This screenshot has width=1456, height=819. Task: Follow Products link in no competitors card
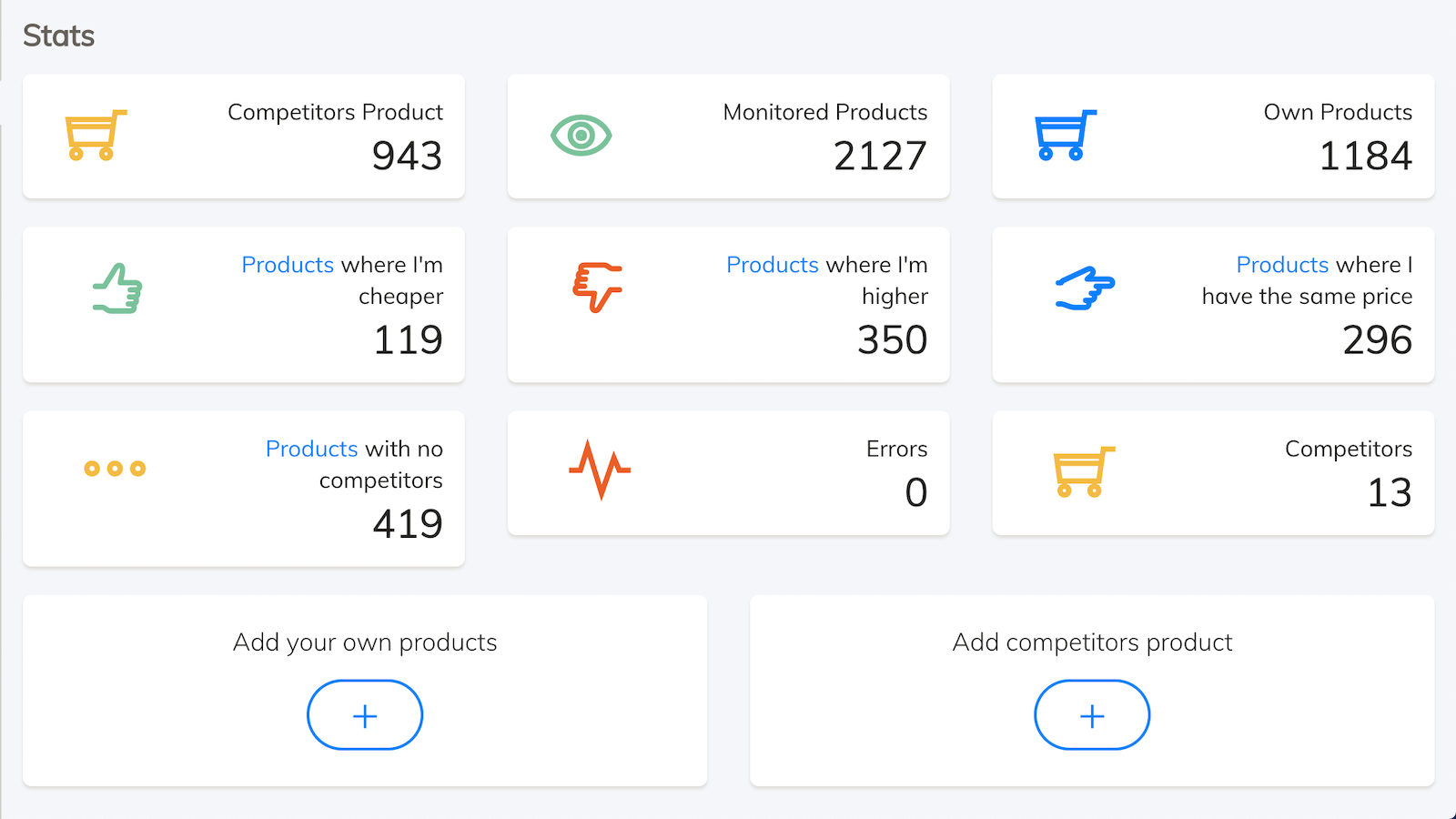pyautogui.click(x=311, y=449)
